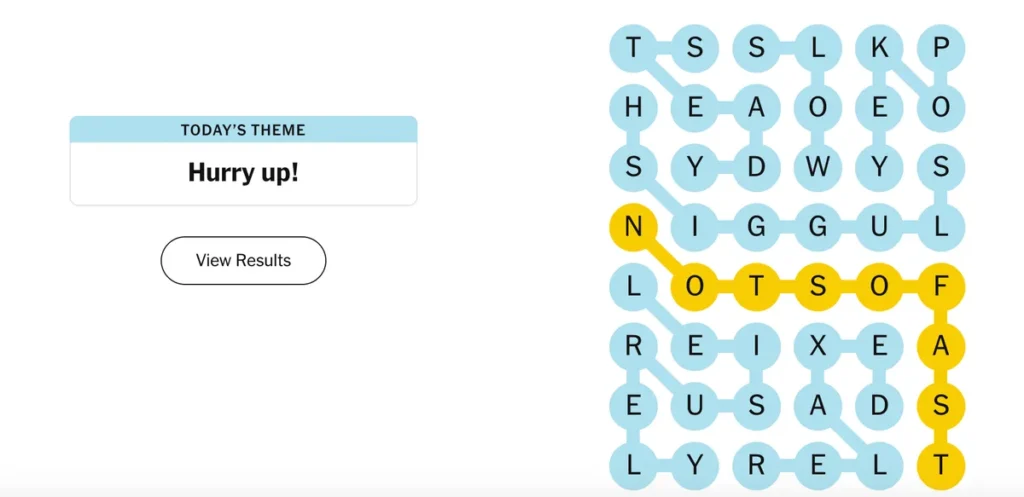Select the letter H tile
1024x497 pixels.
click(633, 108)
